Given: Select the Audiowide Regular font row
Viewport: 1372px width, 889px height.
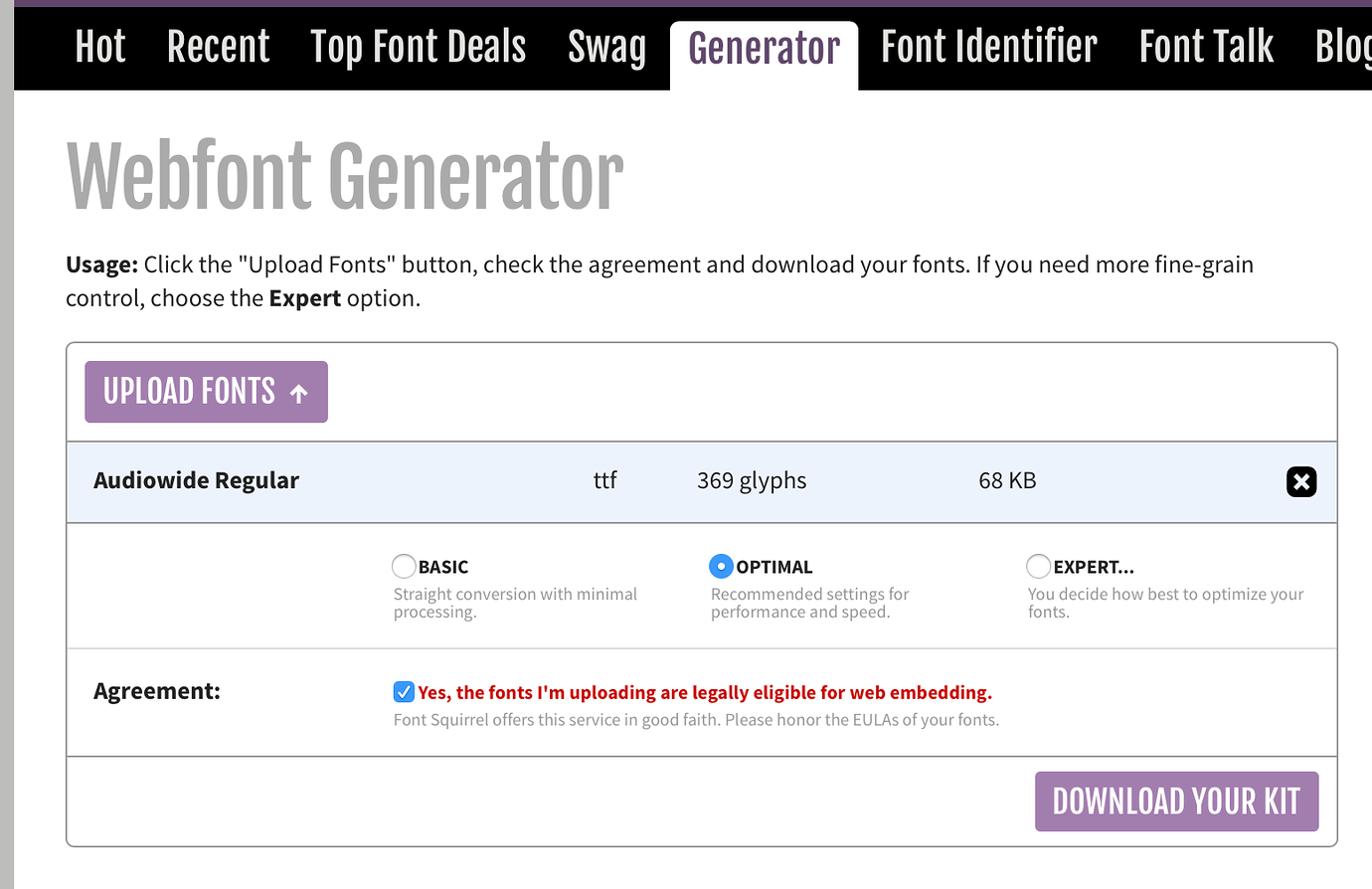Looking at the screenshot, I should click(196, 480).
